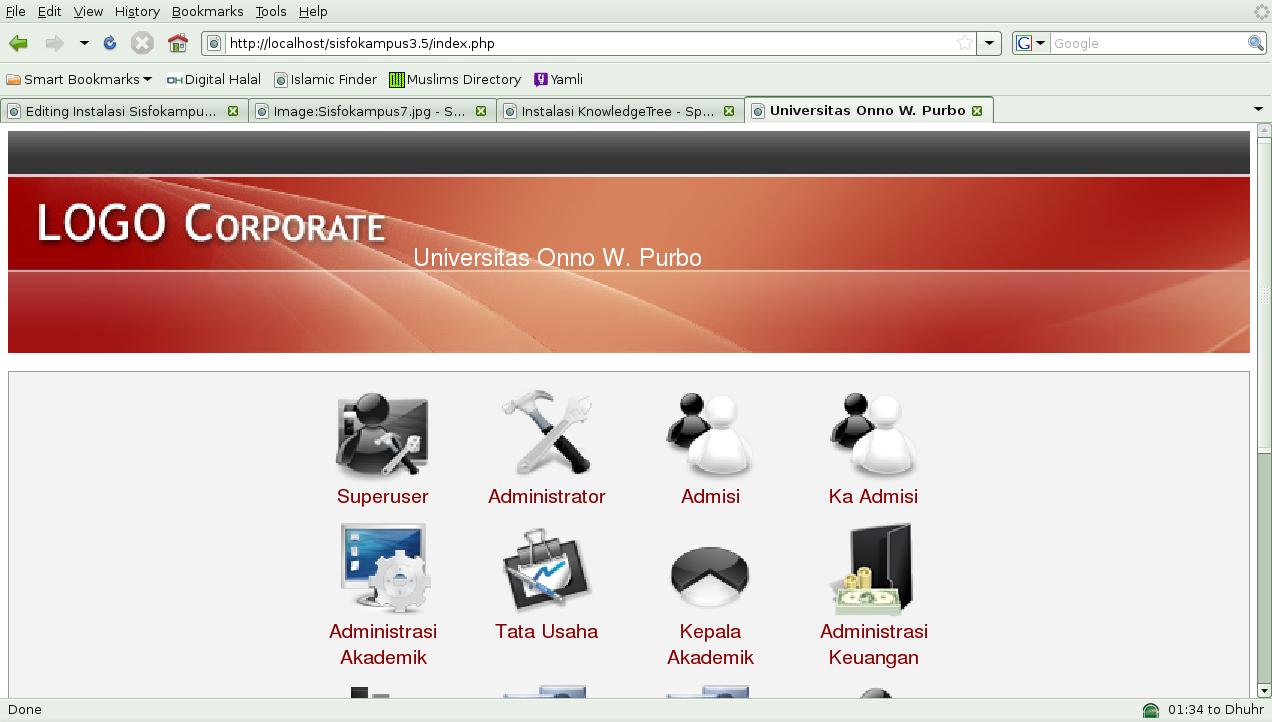Click the Kepala Akademik text link
This screenshot has width=1272, height=722.
(710, 644)
